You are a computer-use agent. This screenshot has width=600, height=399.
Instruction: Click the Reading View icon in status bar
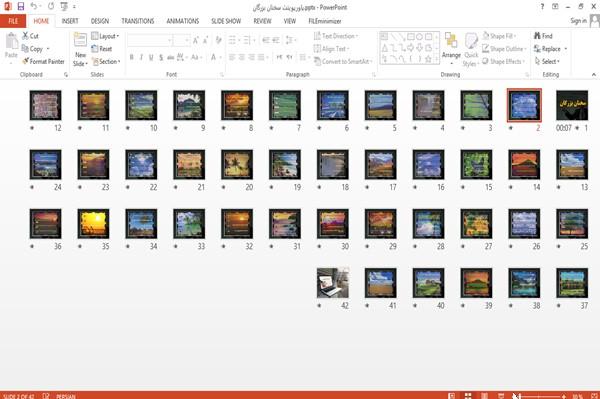(x=484, y=396)
